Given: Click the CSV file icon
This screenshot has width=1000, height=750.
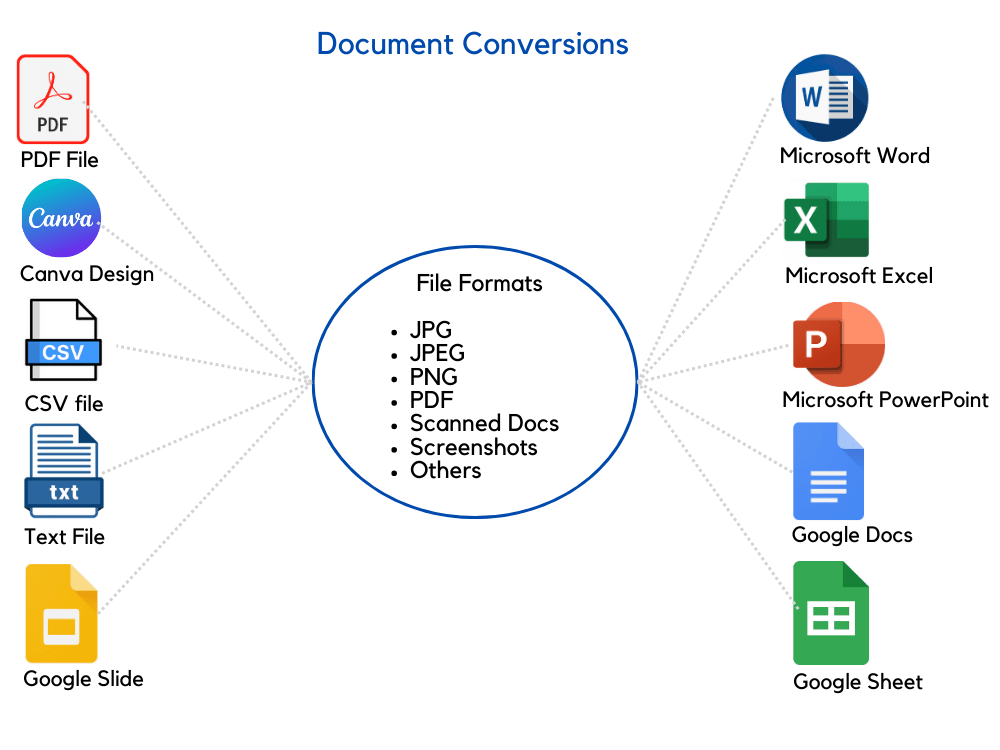Looking at the screenshot, I should pyautogui.click(x=63, y=340).
